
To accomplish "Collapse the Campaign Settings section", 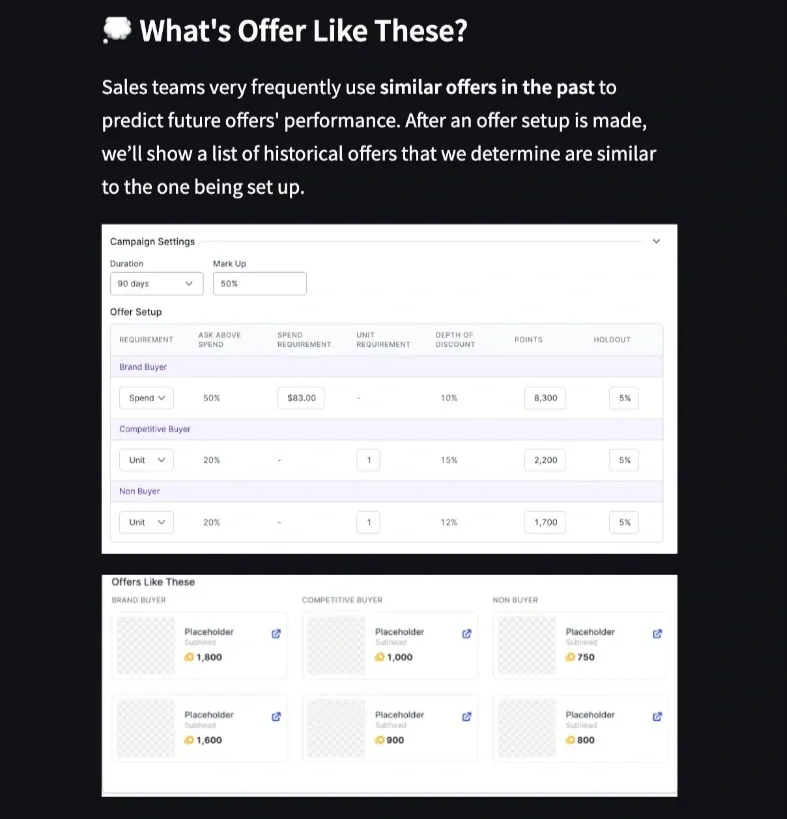I will click(656, 241).
